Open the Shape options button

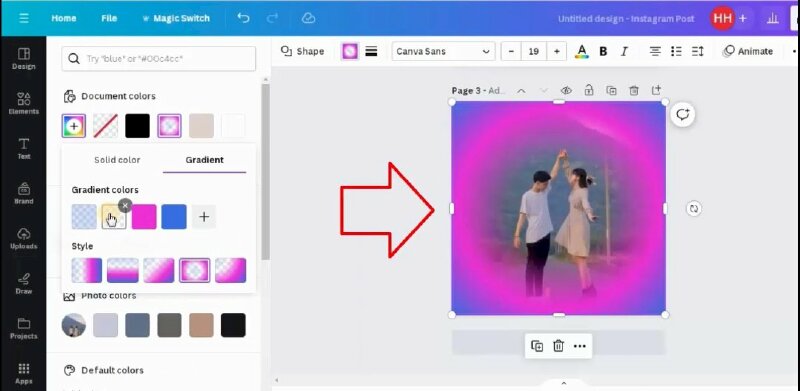pos(303,51)
